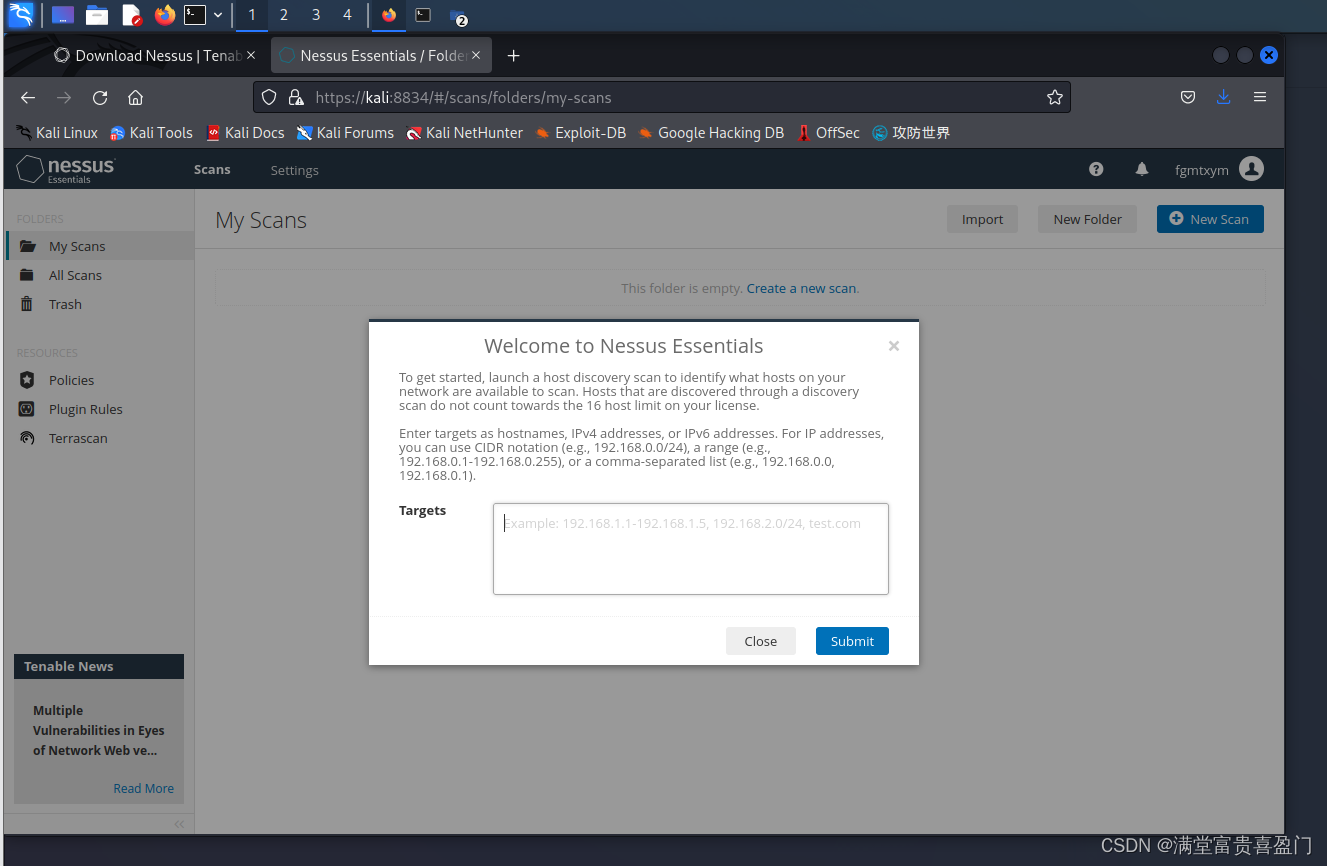Open the Firefox downloads panel
This screenshot has width=1327, height=866.
click(1223, 97)
